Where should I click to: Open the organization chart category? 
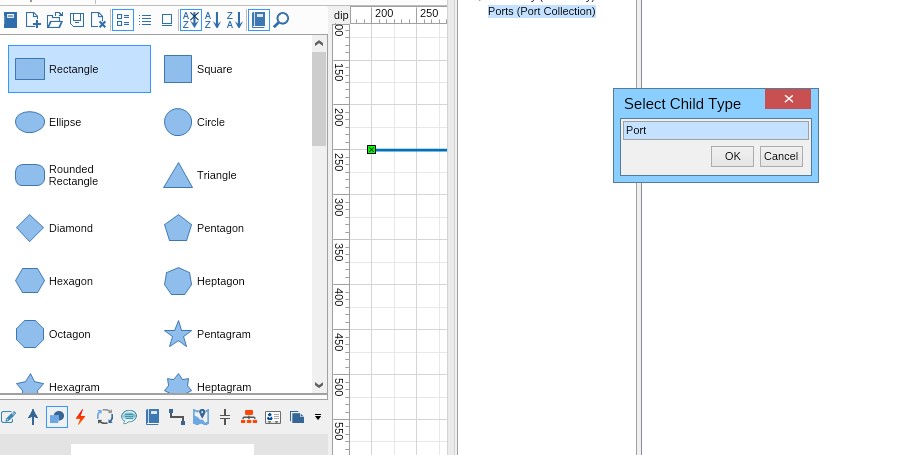coord(249,417)
